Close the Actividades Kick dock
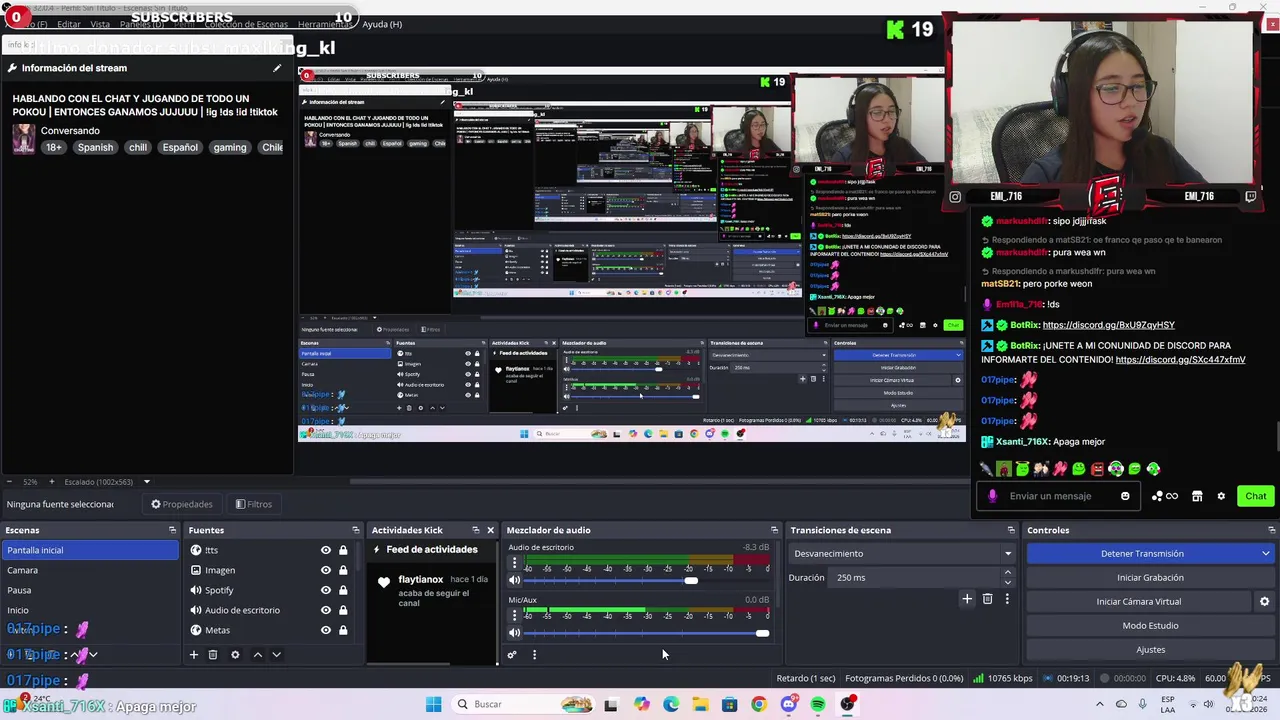This screenshot has width=1280, height=720. coord(490,530)
